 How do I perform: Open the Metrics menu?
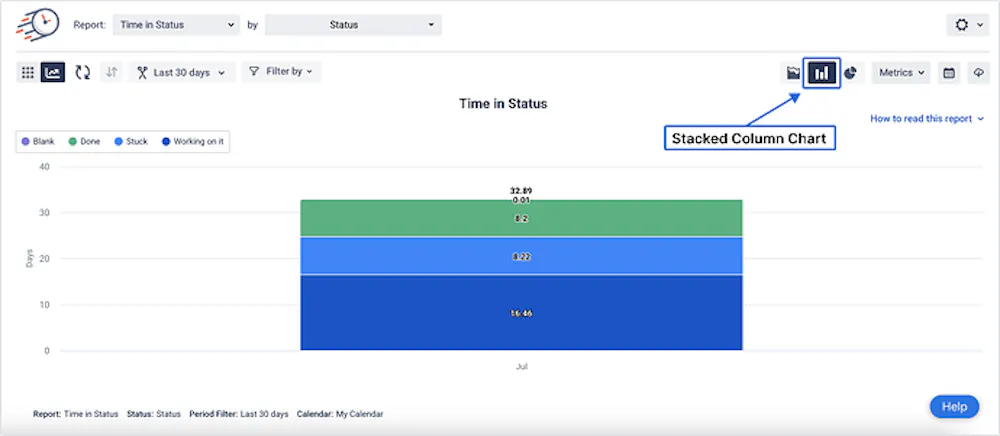pyautogui.click(x=901, y=73)
